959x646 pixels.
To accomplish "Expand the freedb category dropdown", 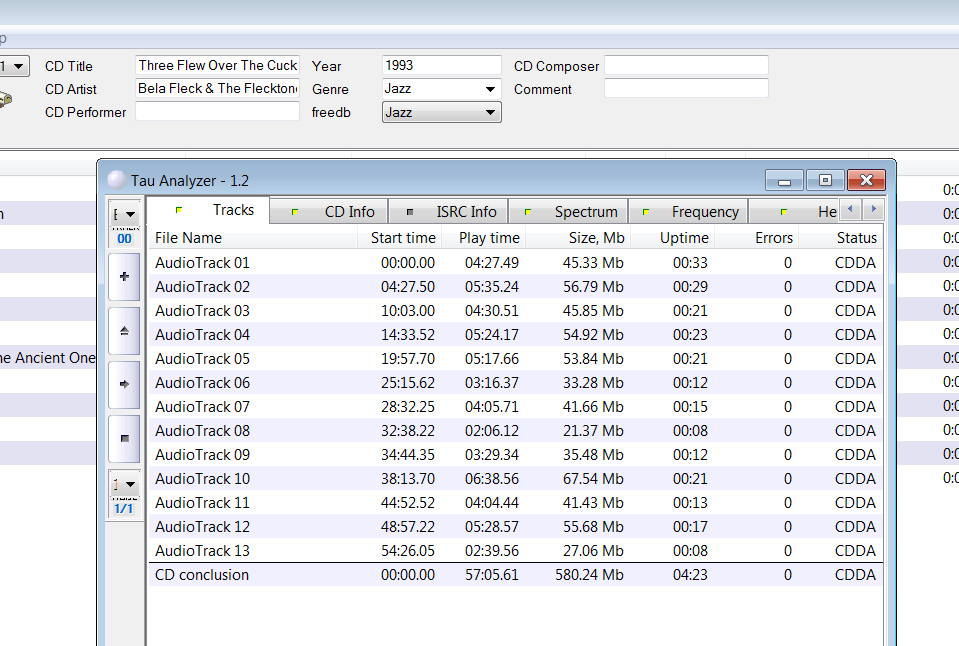I will (490, 113).
